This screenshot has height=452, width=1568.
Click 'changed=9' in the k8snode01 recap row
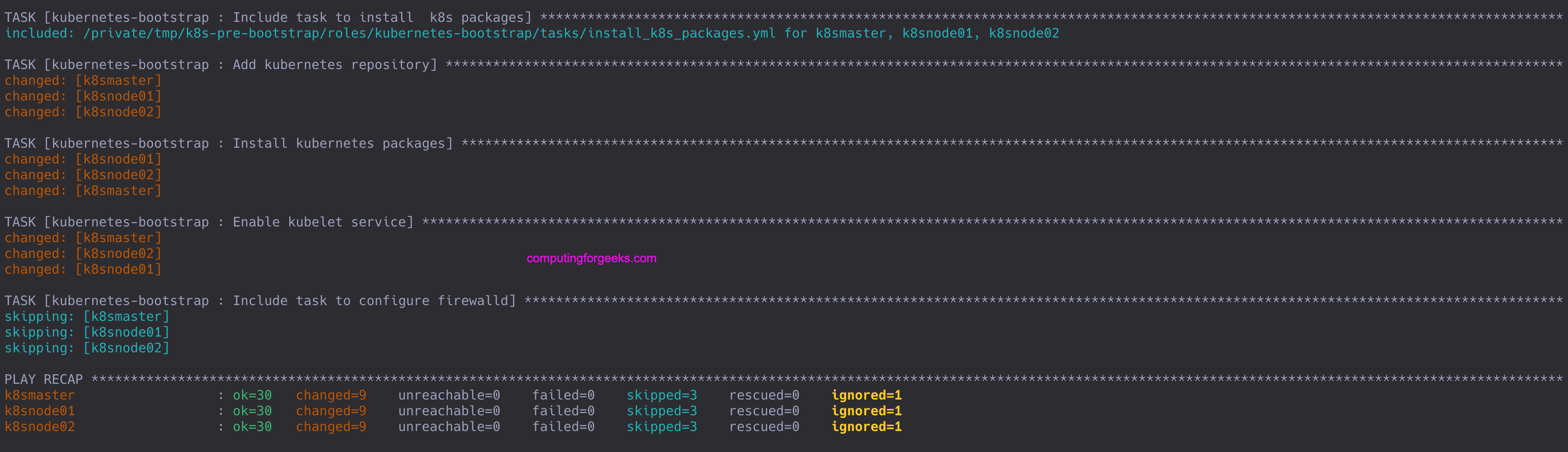click(331, 411)
